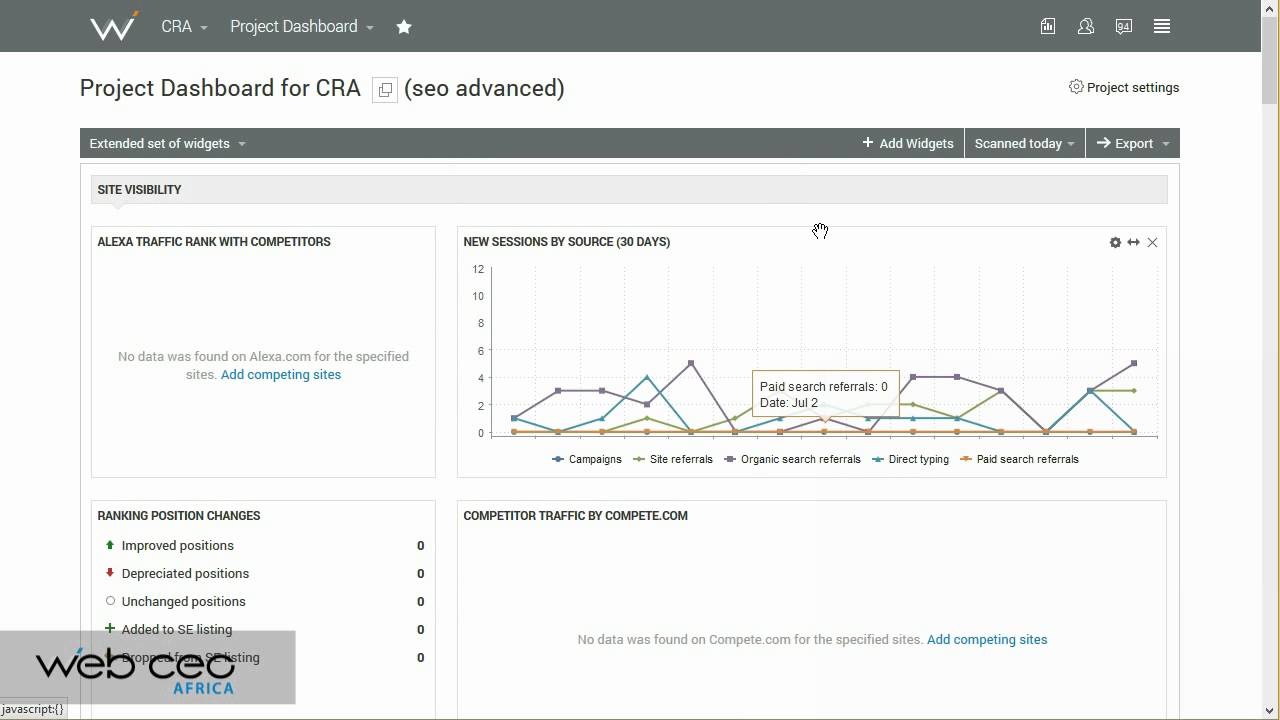Click RANKING POSITION CHANGES widget title

[x=179, y=515]
